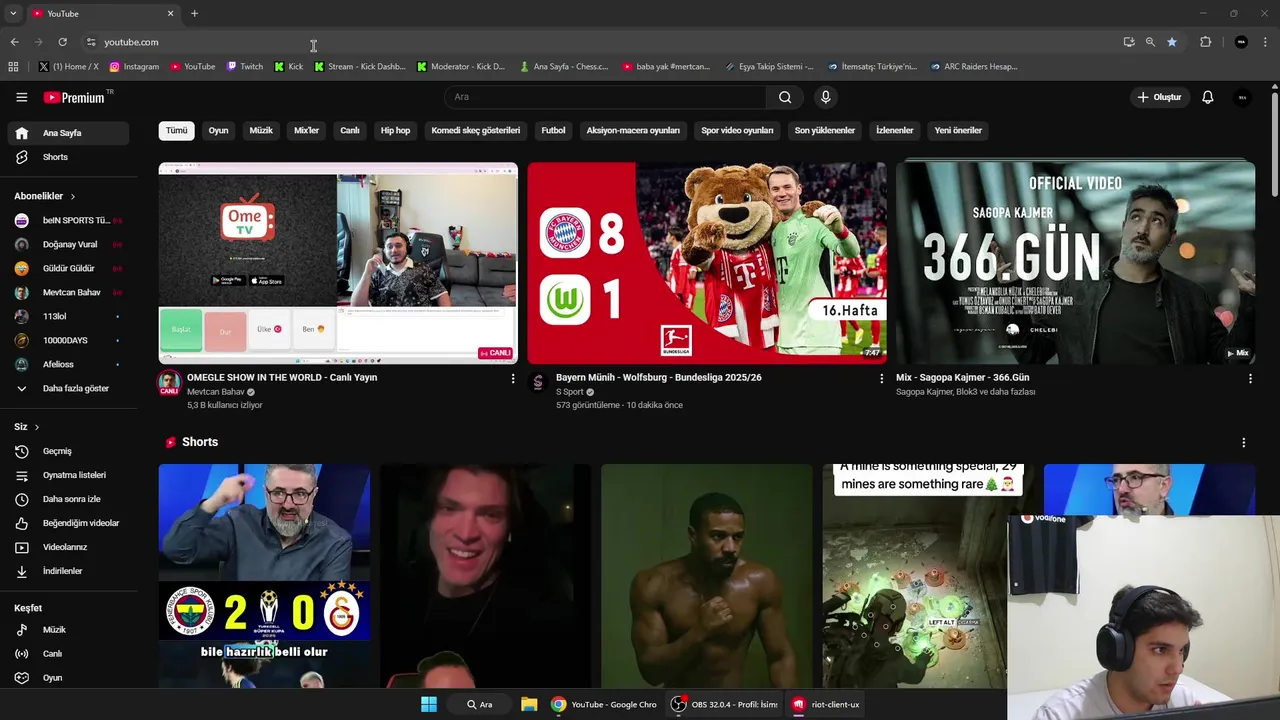Open Shorts section options menu
Viewport: 1280px width, 720px height.
[1244, 442]
